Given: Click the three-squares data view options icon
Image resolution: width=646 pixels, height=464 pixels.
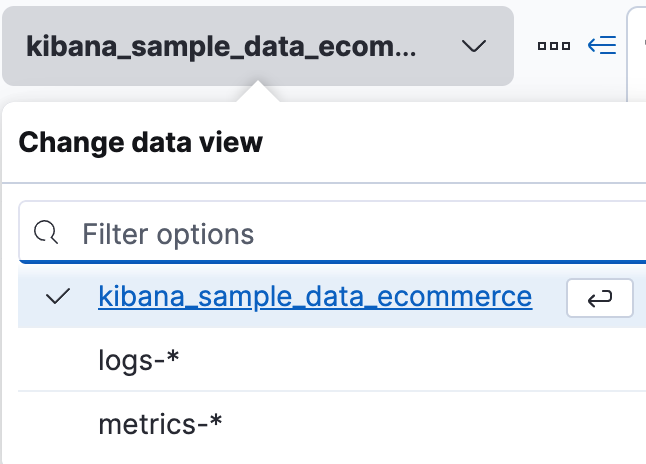Looking at the screenshot, I should click(x=553, y=46).
